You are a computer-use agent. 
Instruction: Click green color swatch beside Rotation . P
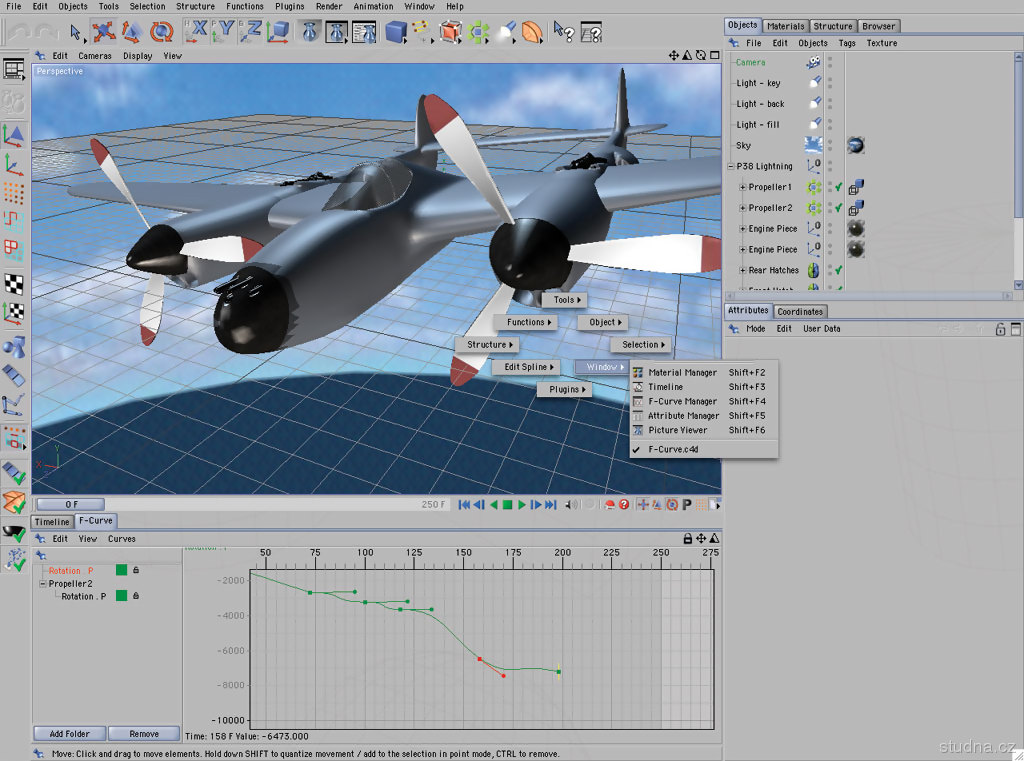tap(121, 596)
